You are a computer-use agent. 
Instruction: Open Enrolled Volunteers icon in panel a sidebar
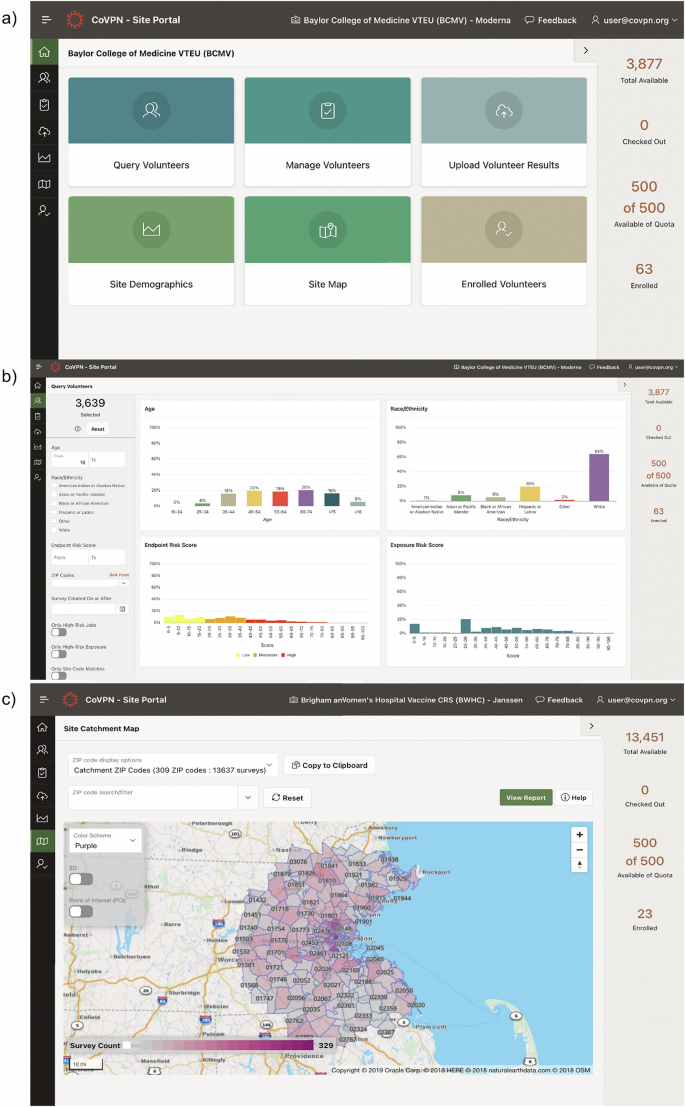(x=44, y=210)
